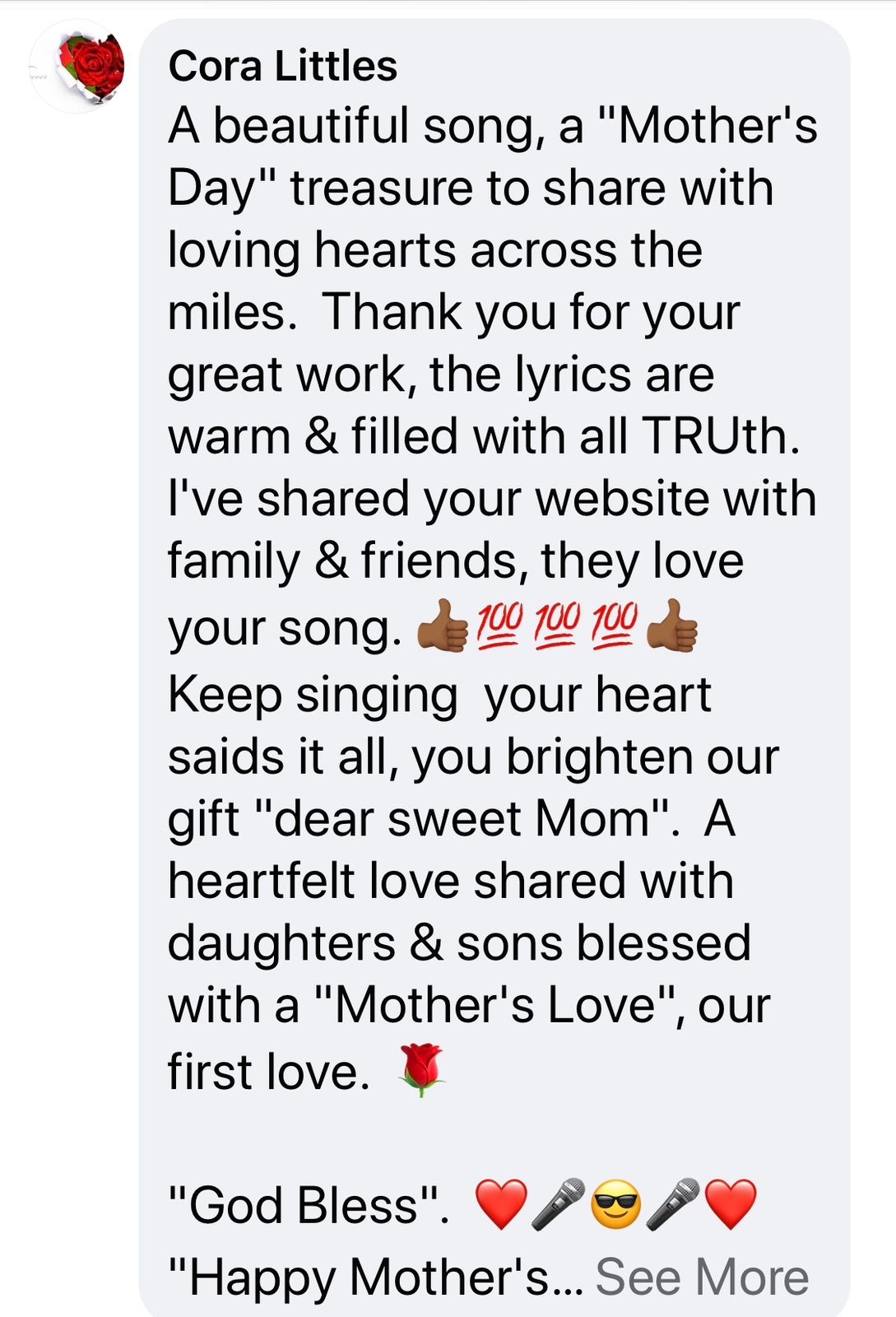Open Cora Littles' rose profile picture

(x=78, y=66)
